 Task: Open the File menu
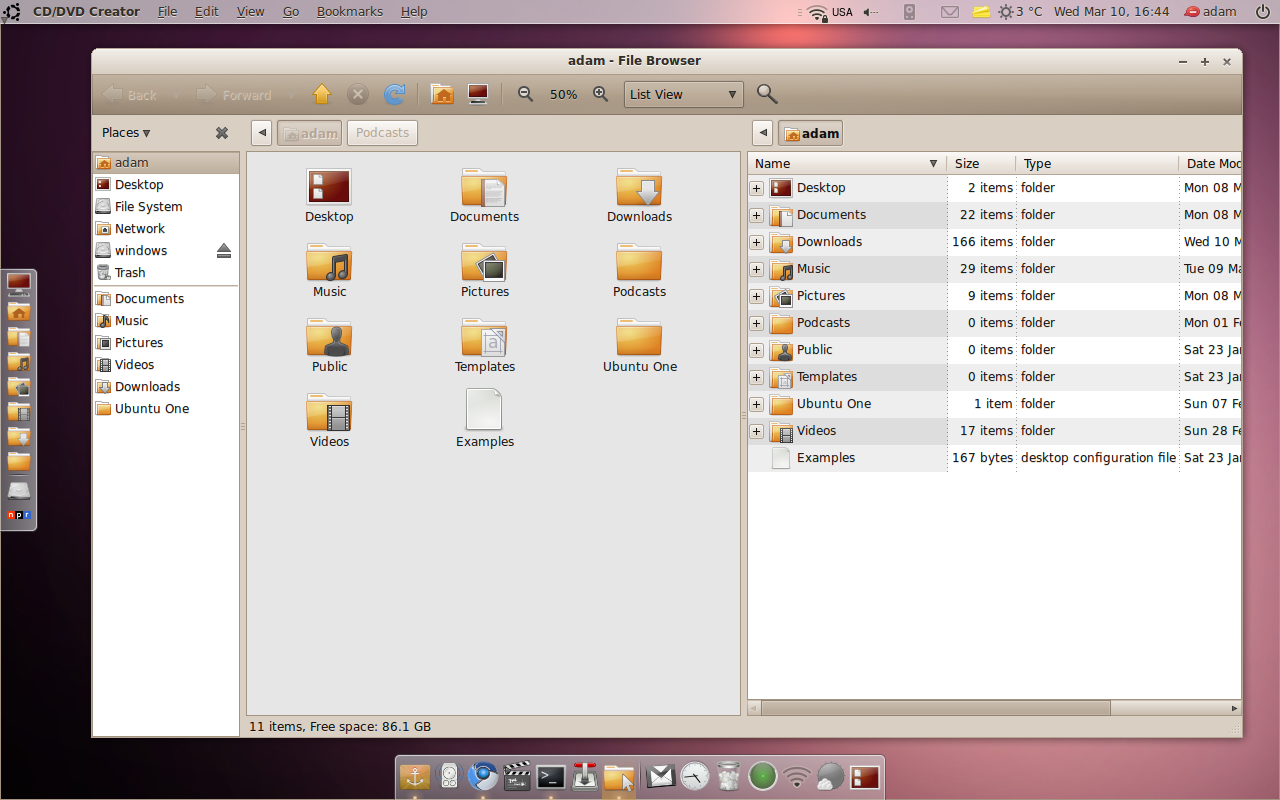[x=168, y=12]
